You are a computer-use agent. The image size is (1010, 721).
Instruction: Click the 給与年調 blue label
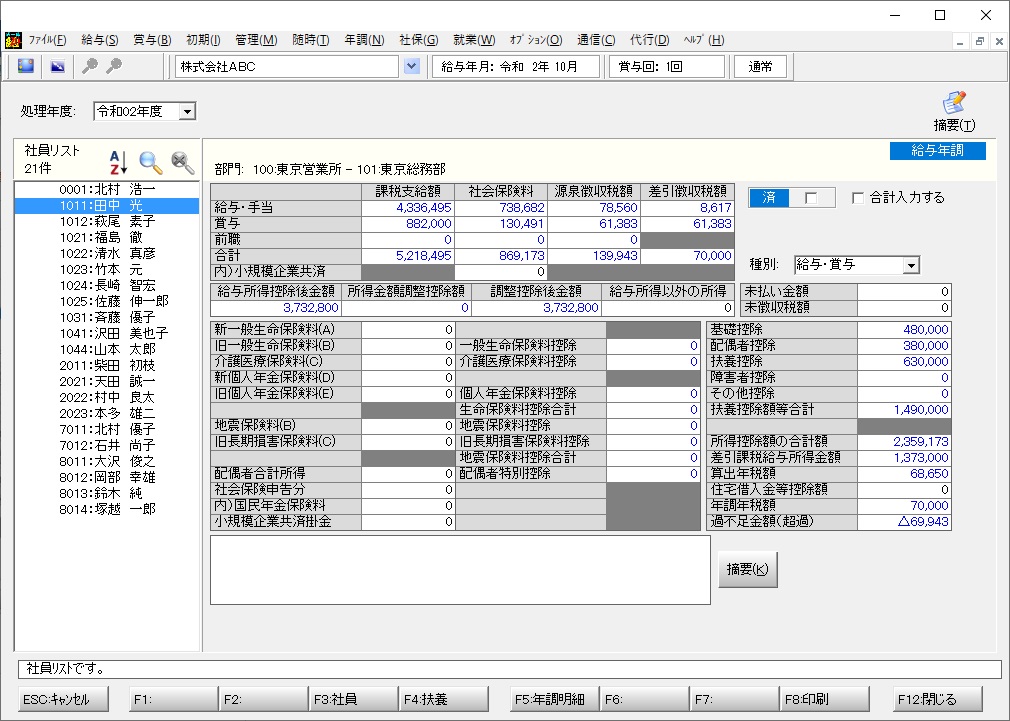tap(937, 151)
